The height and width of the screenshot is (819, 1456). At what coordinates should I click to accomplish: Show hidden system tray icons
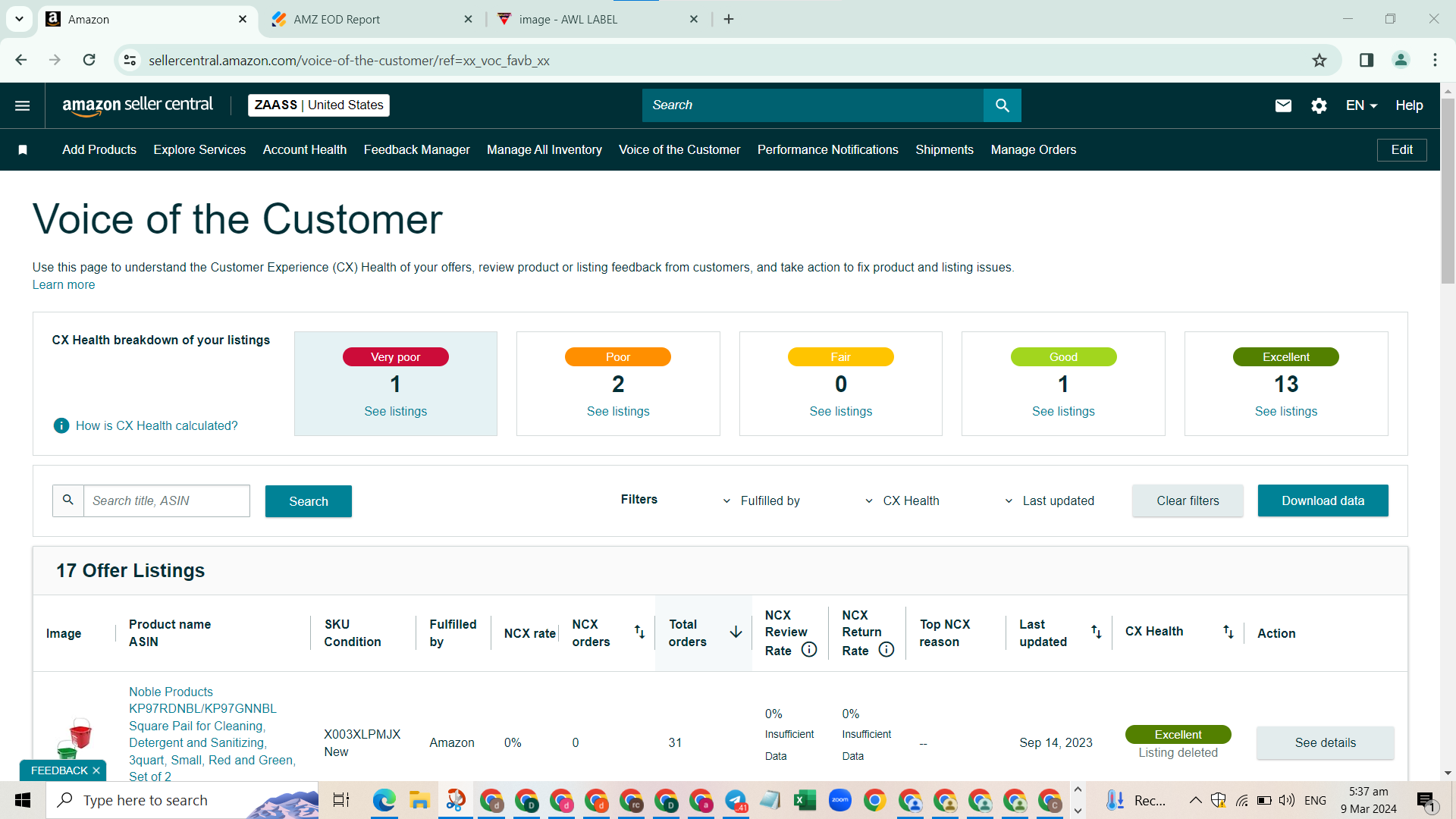point(1195,800)
